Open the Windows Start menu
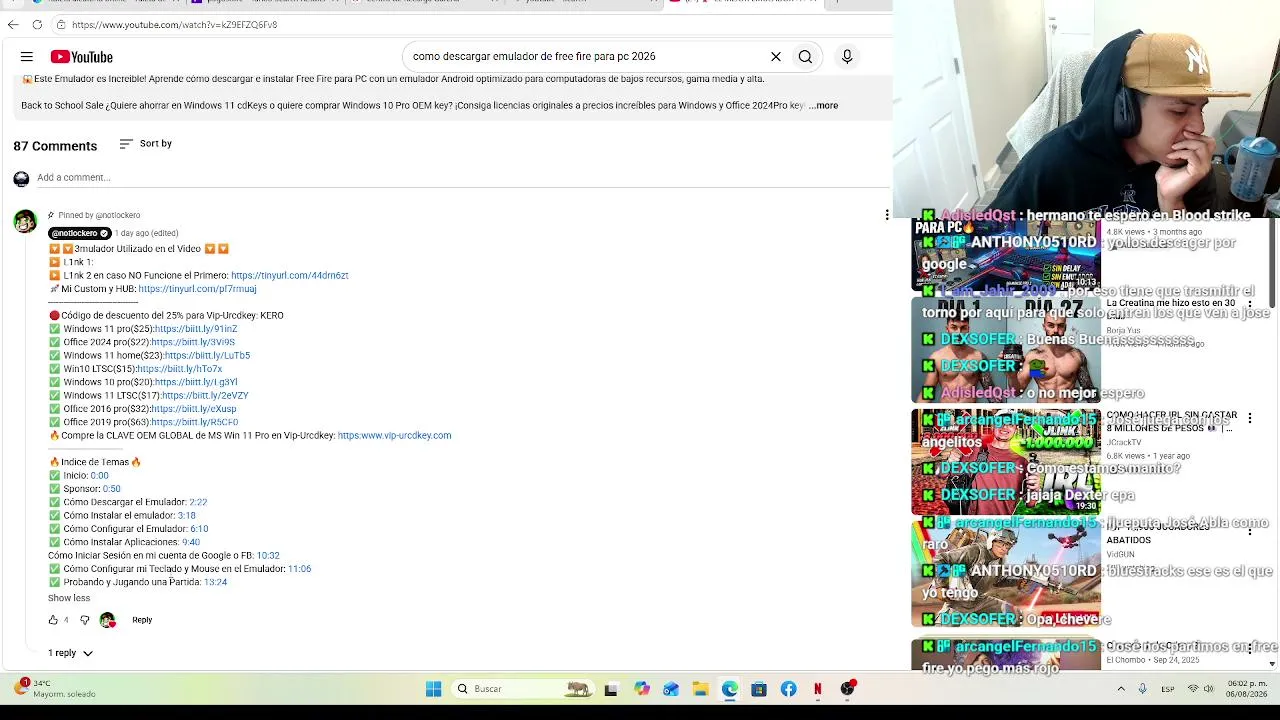1280x720 pixels. pyautogui.click(x=433, y=689)
